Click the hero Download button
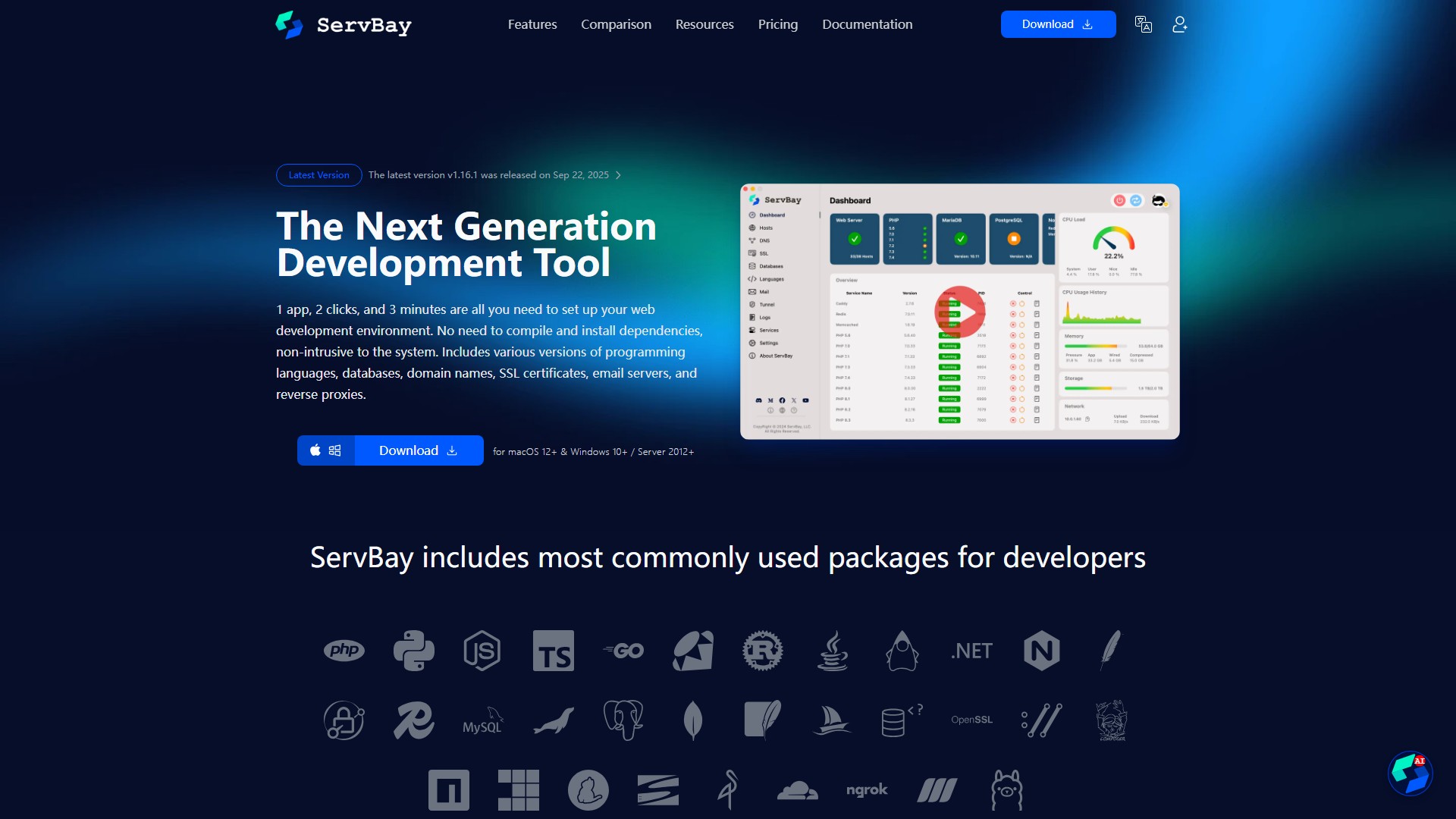 pyautogui.click(x=419, y=450)
